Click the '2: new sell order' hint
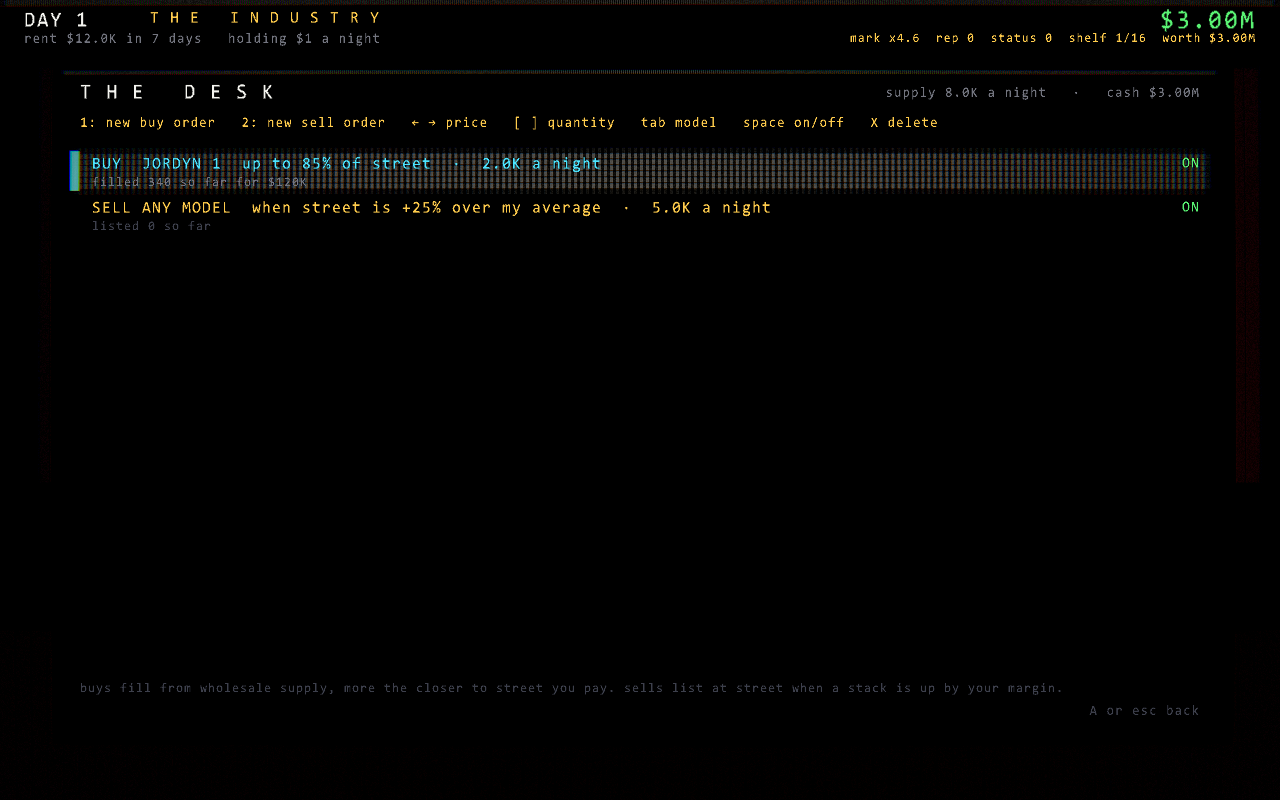The image size is (1280, 800). 313,122
